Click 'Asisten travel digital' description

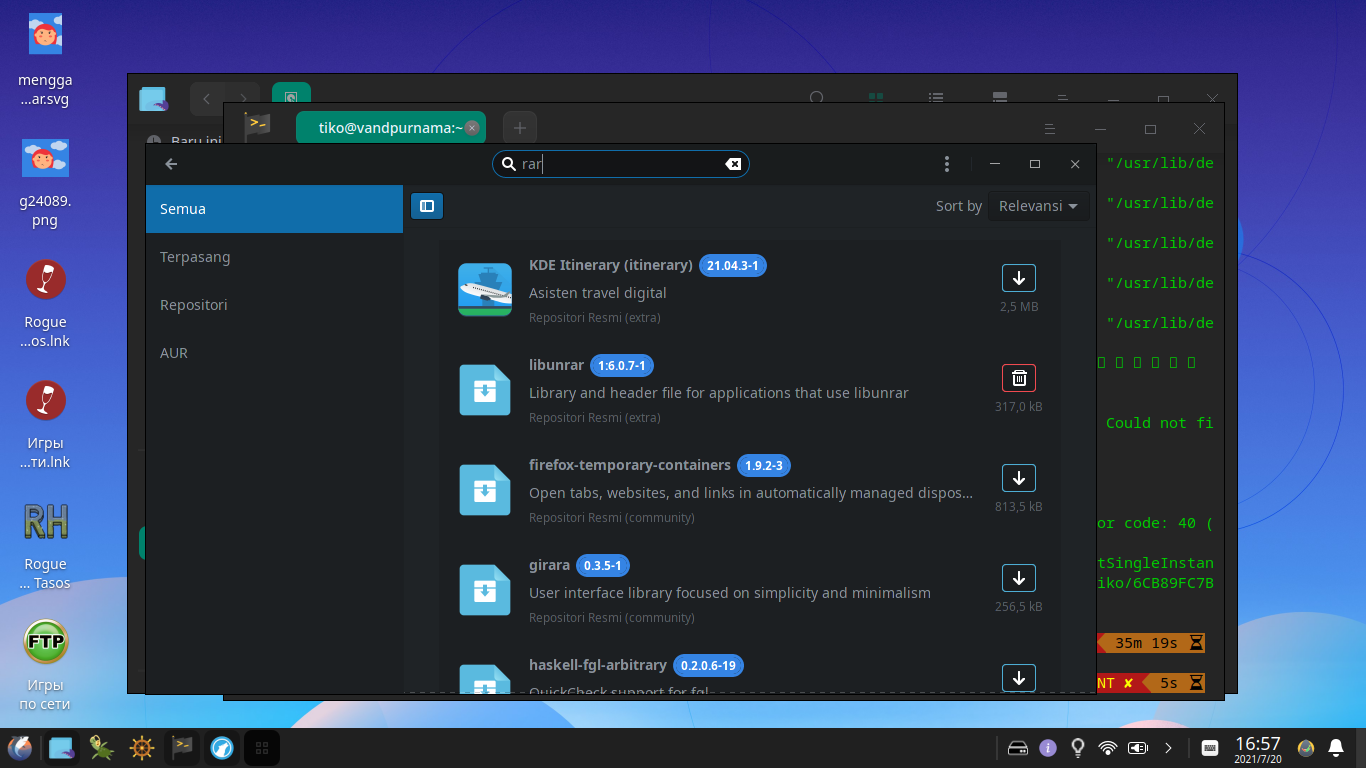(x=597, y=293)
